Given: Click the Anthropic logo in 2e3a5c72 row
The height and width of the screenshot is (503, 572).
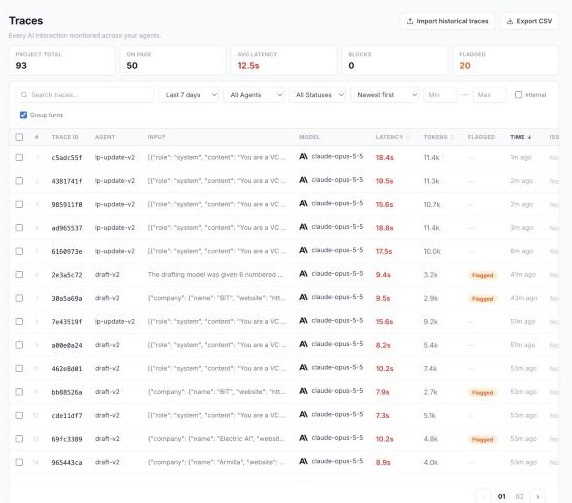Looking at the screenshot, I should pyautogui.click(x=303, y=274).
